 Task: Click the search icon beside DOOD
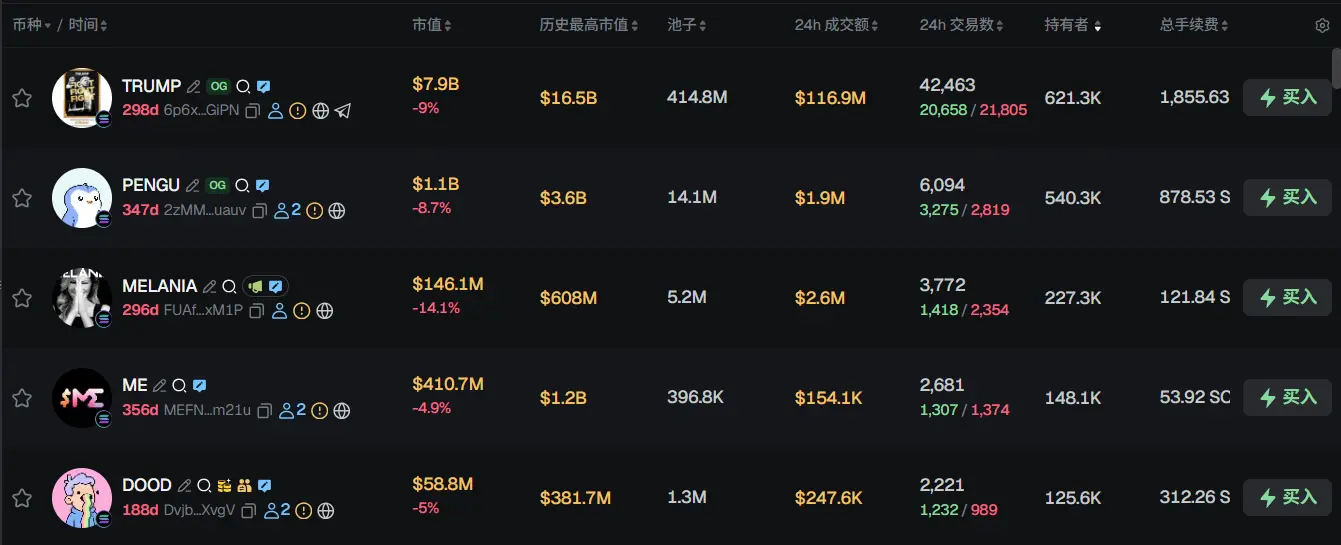pyautogui.click(x=204, y=486)
